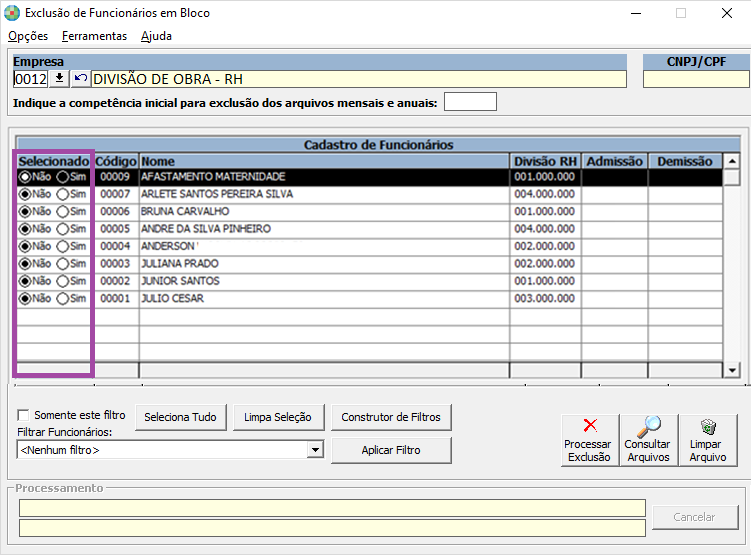Screen dimensions: 751x555
Task: Open Filtrar Funcionários dropdown arrow
Action: [315, 450]
